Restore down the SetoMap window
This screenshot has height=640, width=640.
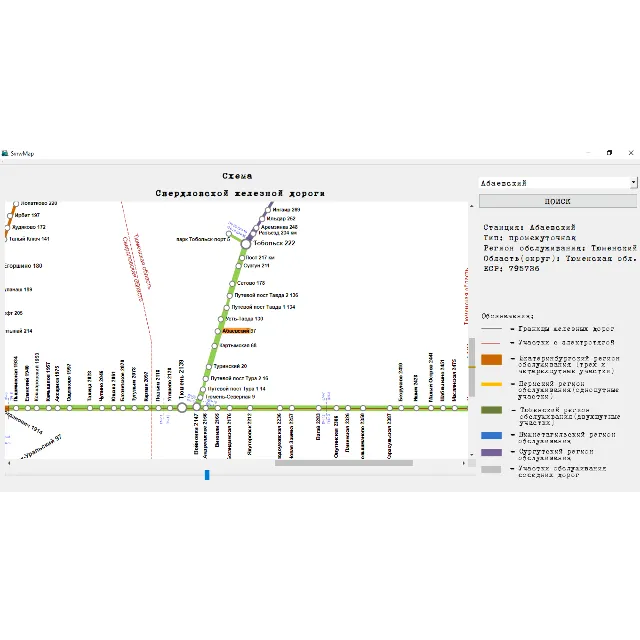click(609, 153)
